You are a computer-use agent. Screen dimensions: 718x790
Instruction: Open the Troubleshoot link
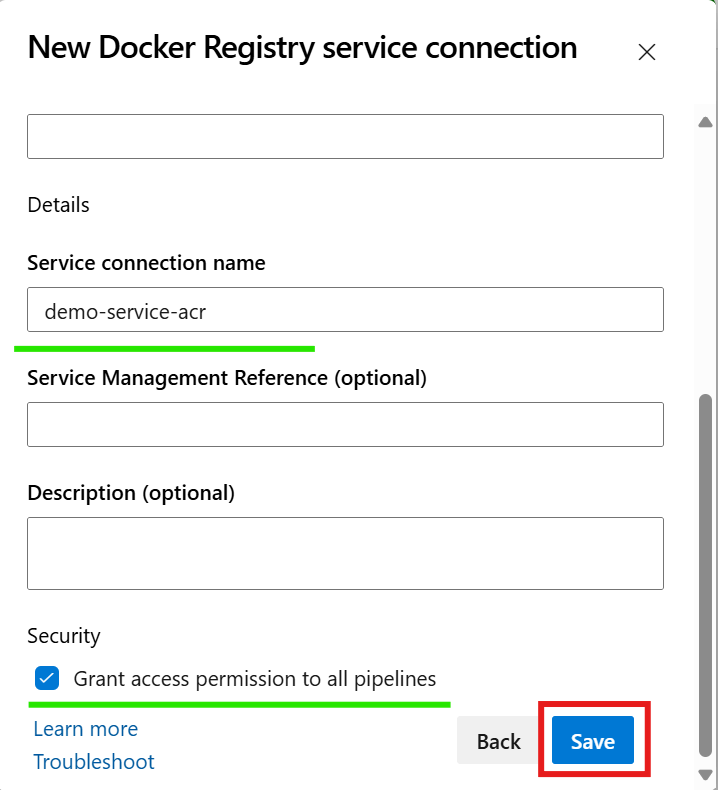pos(94,762)
